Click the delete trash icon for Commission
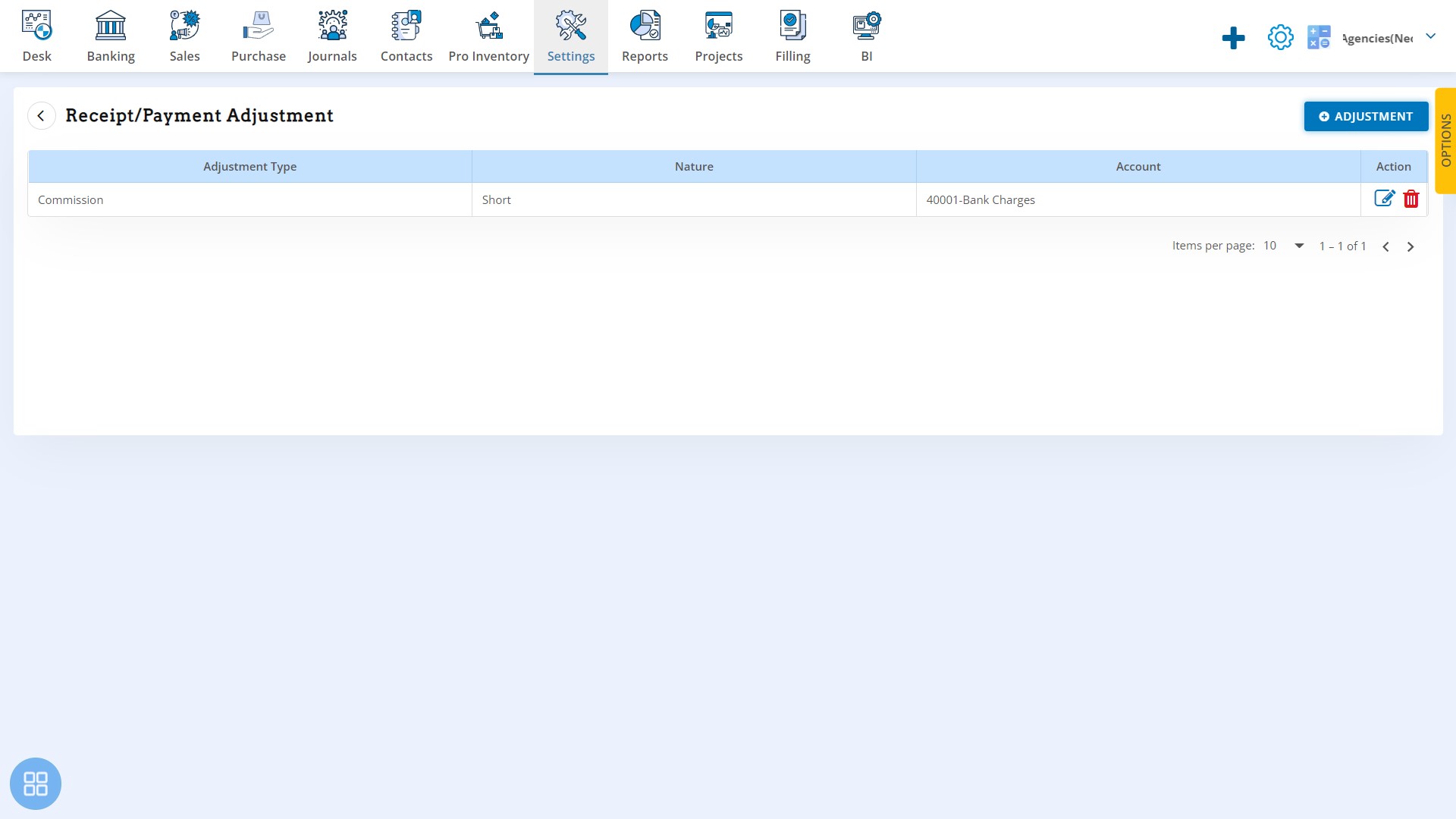 click(1411, 199)
